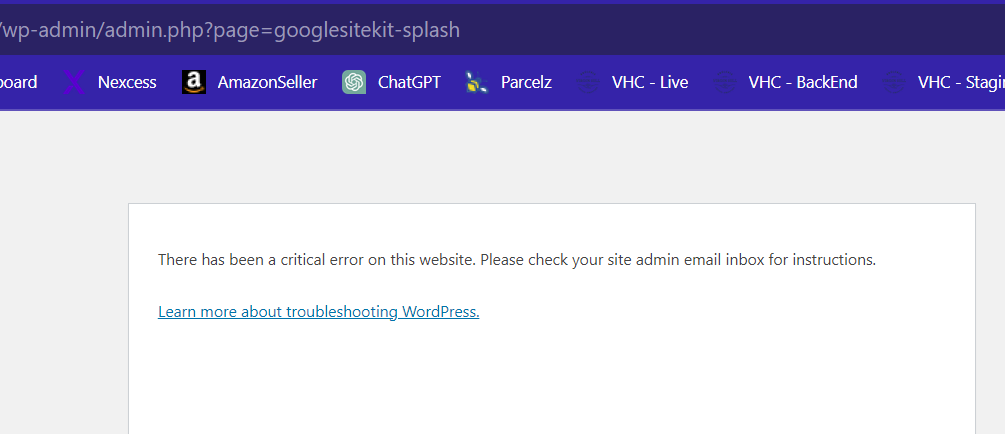This screenshot has width=1005, height=434.
Task: Click the empty white area below the troubleshooting link
Action: 551,378
